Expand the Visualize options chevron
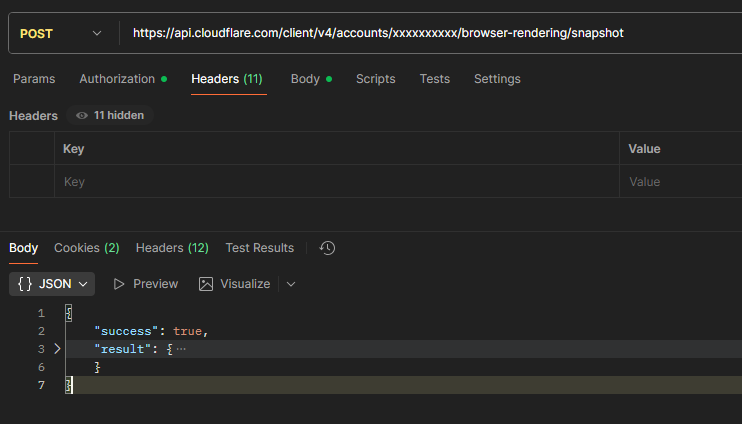This screenshot has height=424, width=742. point(291,284)
